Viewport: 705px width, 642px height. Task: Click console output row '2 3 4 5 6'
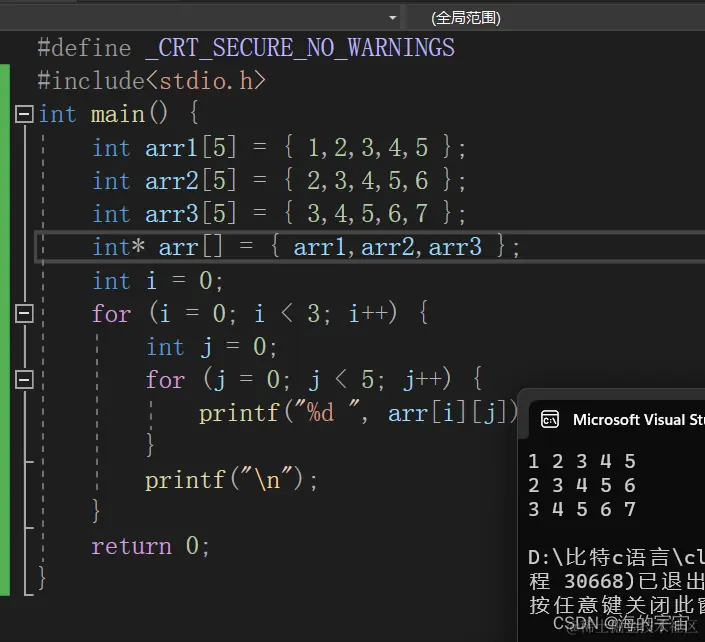pyautogui.click(x=582, y=486)
